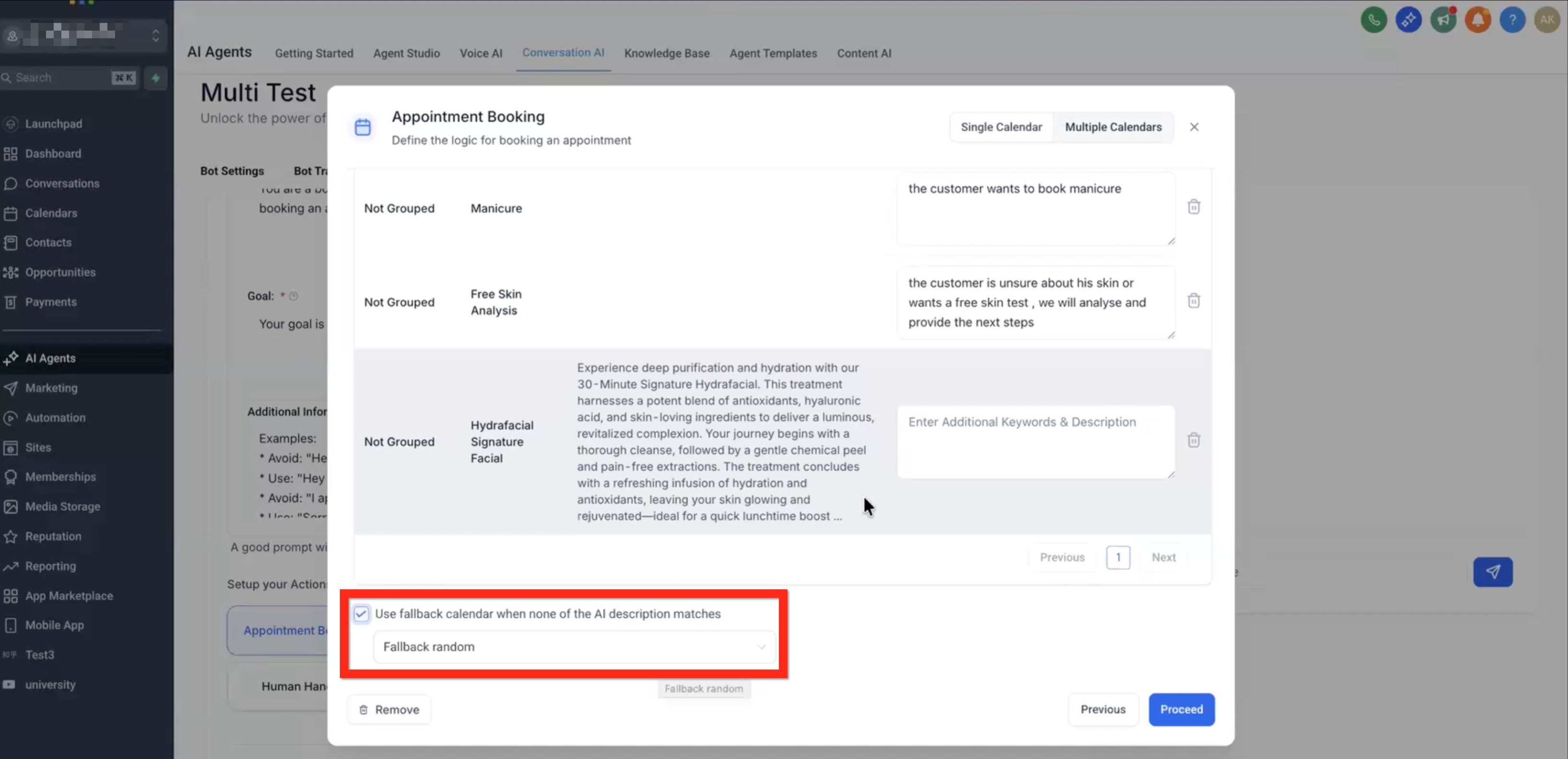
Task: Click the Remove button
Action: click(x=389, y=710)
